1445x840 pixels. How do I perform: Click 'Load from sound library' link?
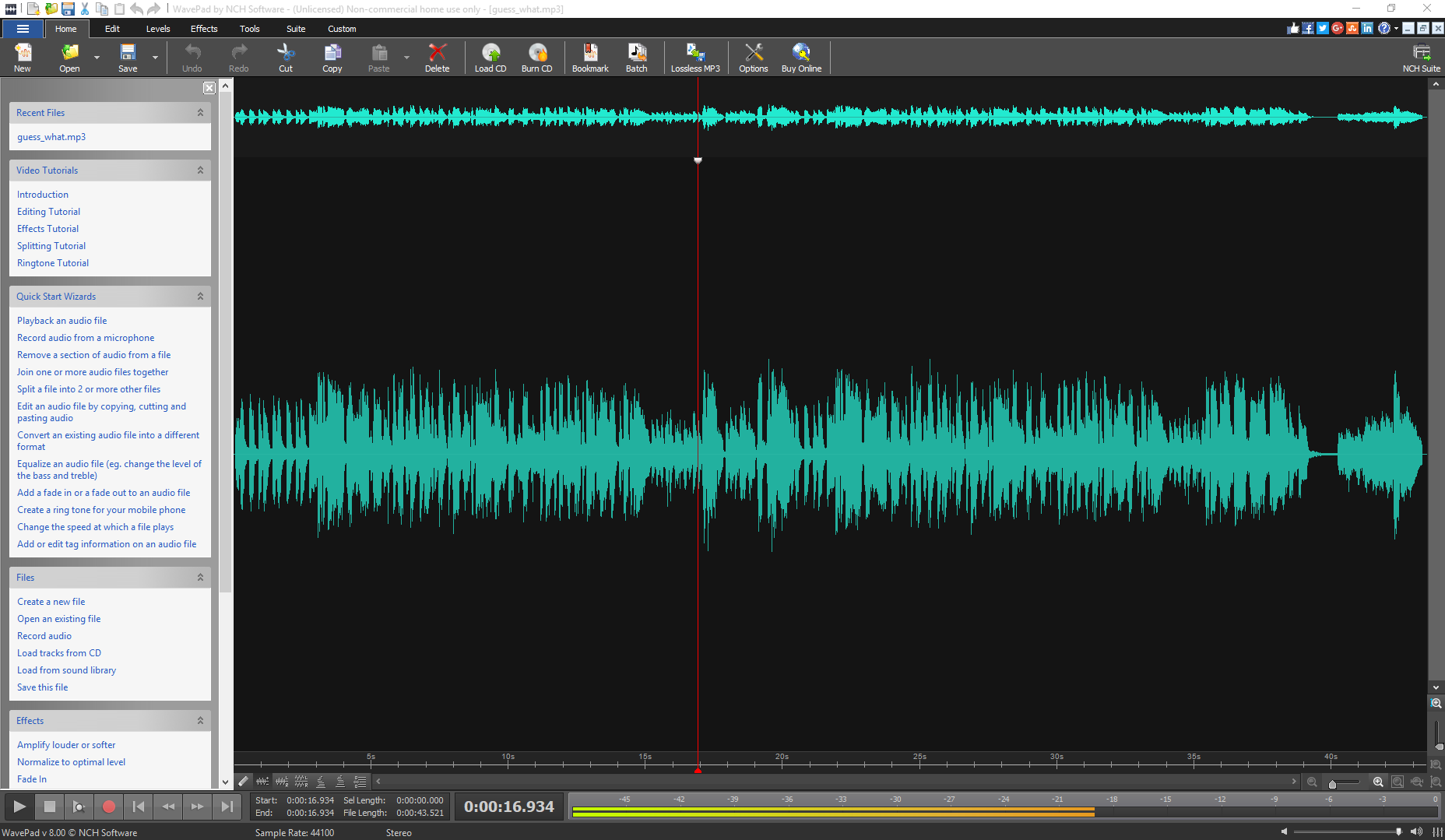click(66, 670)
